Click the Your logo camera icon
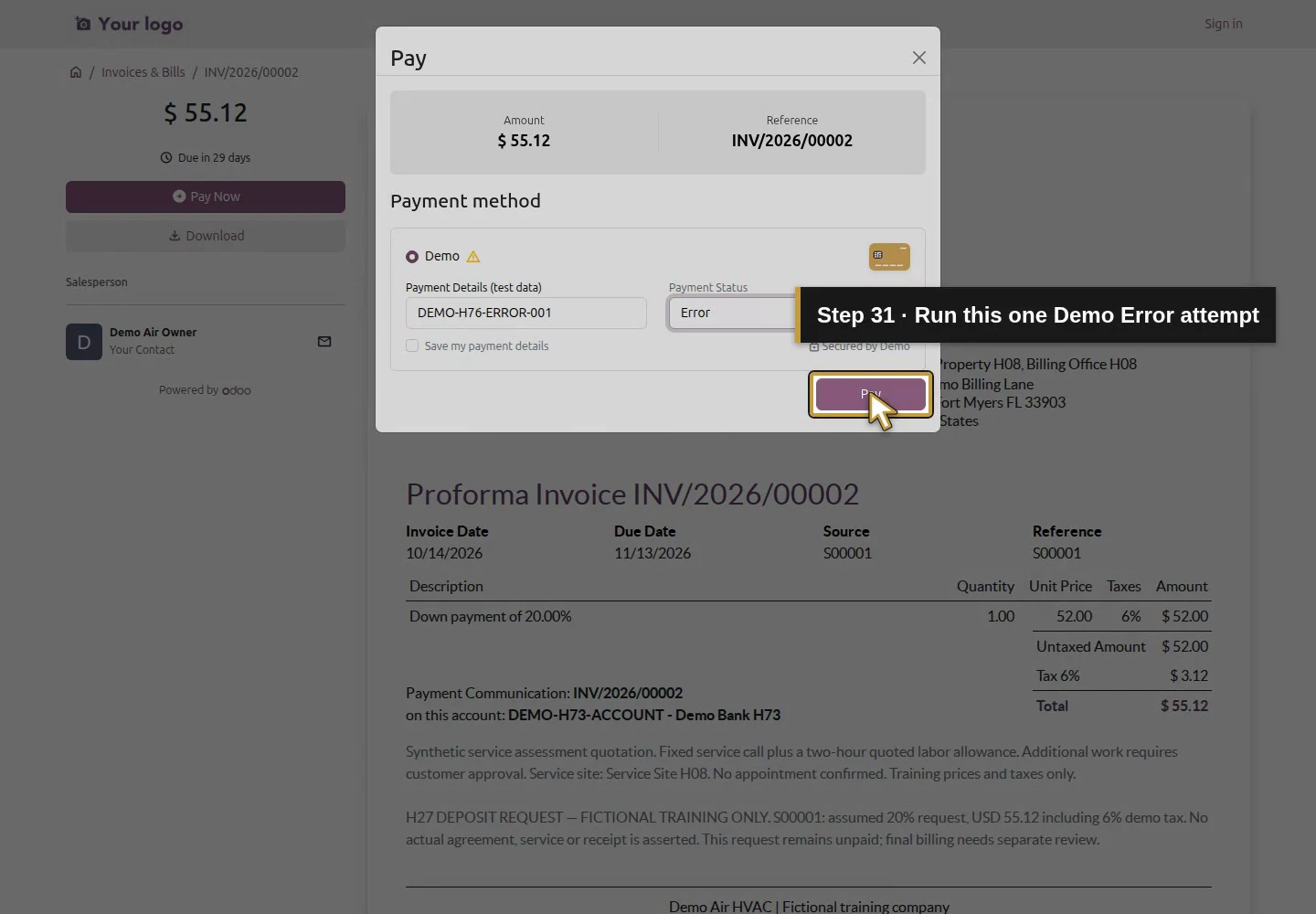The height and width of the screenshot is (914, 1316). point(83,24)
